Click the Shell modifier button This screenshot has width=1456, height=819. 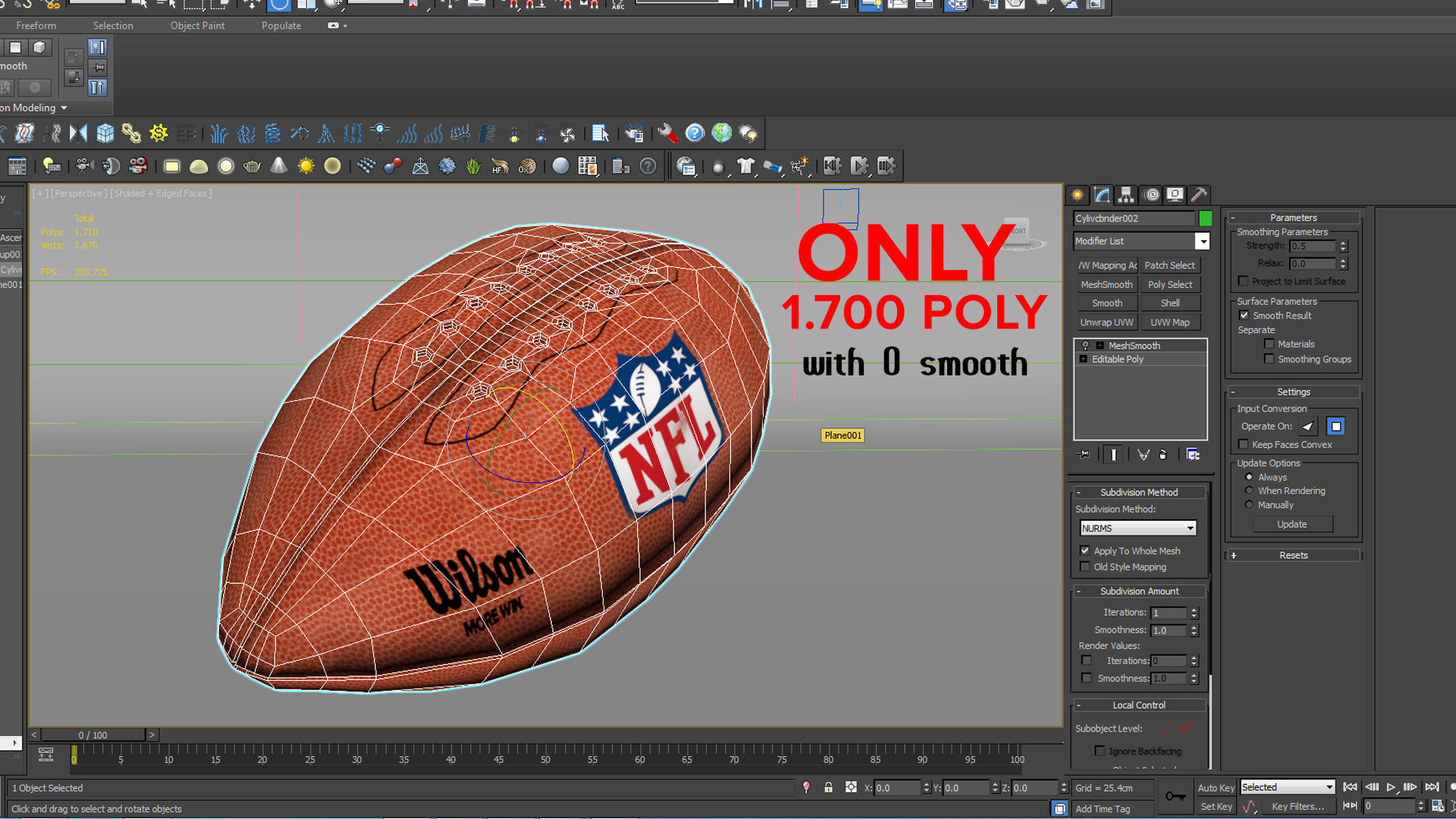pyautogui.click(x=1169, y=303)
